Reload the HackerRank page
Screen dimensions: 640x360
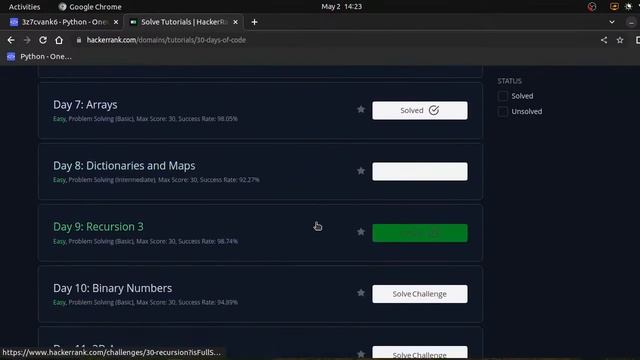tap(43, 40)
